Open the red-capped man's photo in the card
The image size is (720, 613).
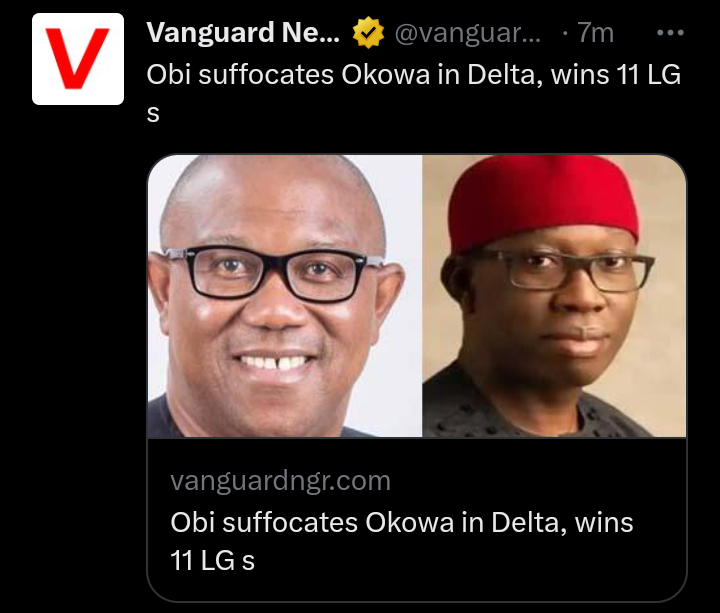tap(554, 296)
